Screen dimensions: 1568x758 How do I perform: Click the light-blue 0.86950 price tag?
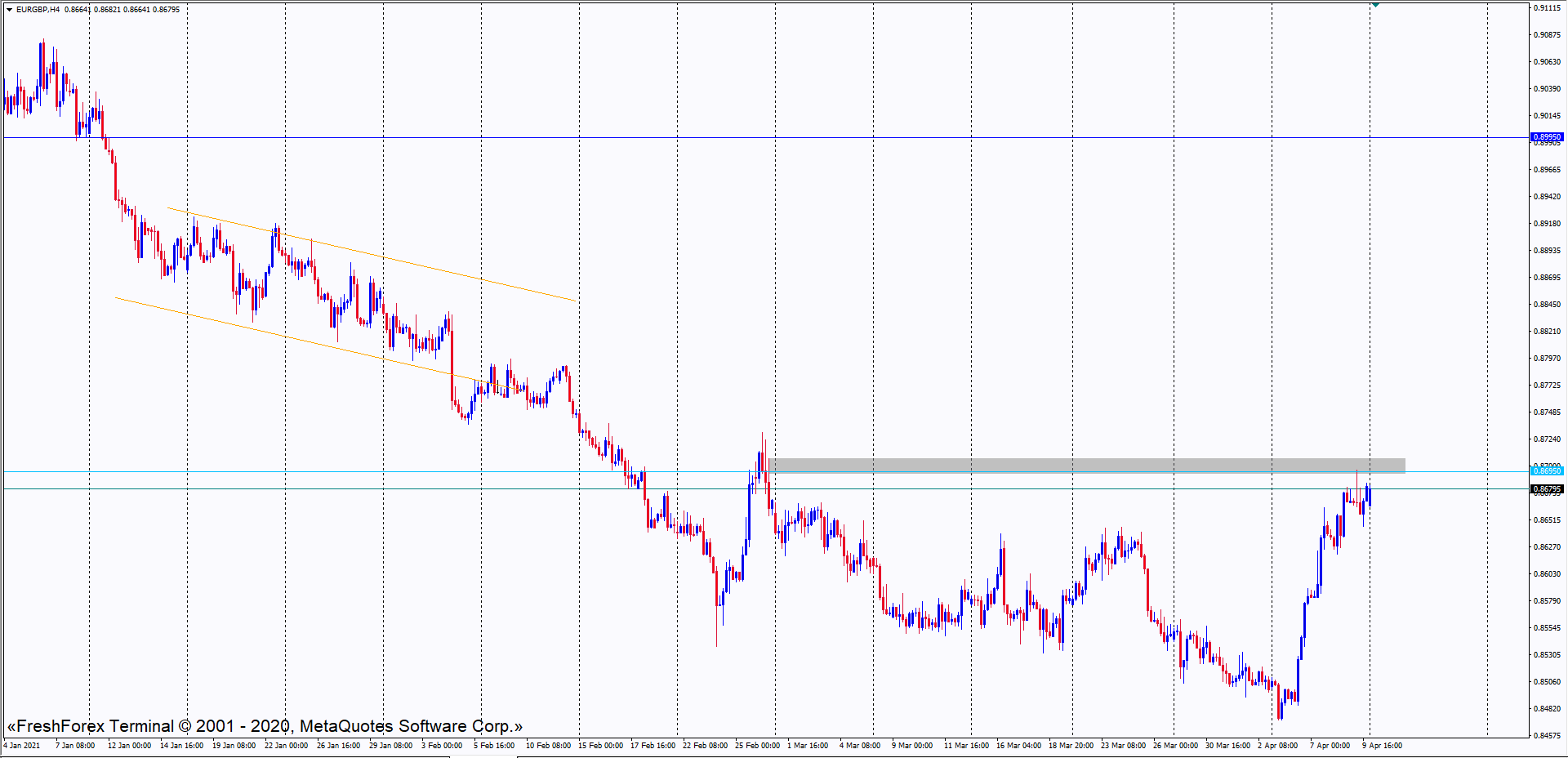point(1547,471)
